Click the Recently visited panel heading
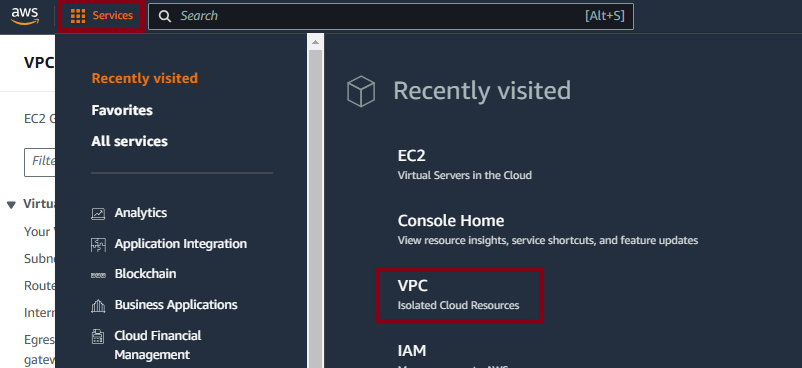The height and width of the screenshot is (368, 802). (482, 91)
